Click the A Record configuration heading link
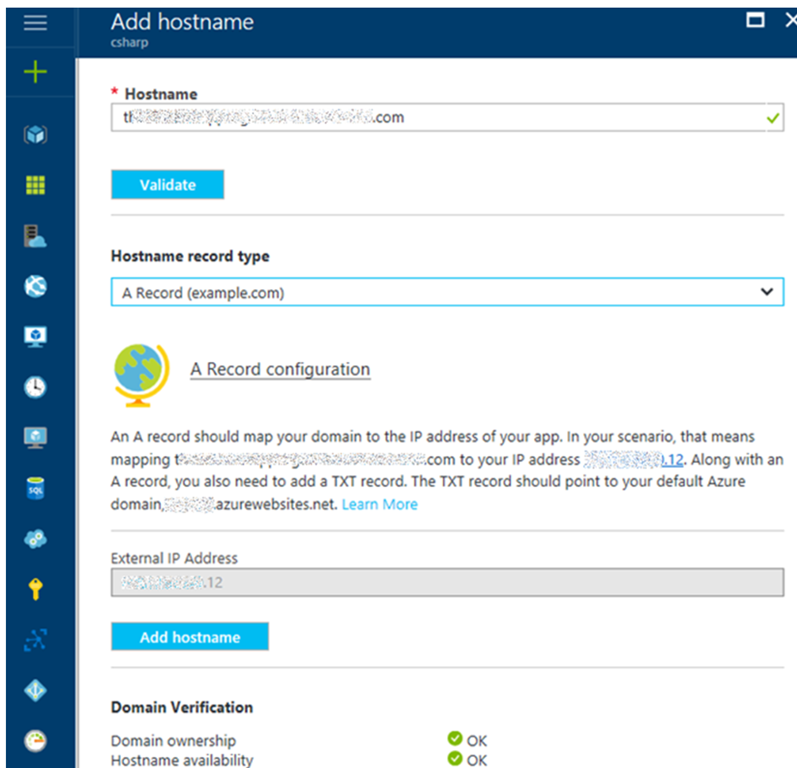Screen dimensions: 797x768 pos(280,369)
